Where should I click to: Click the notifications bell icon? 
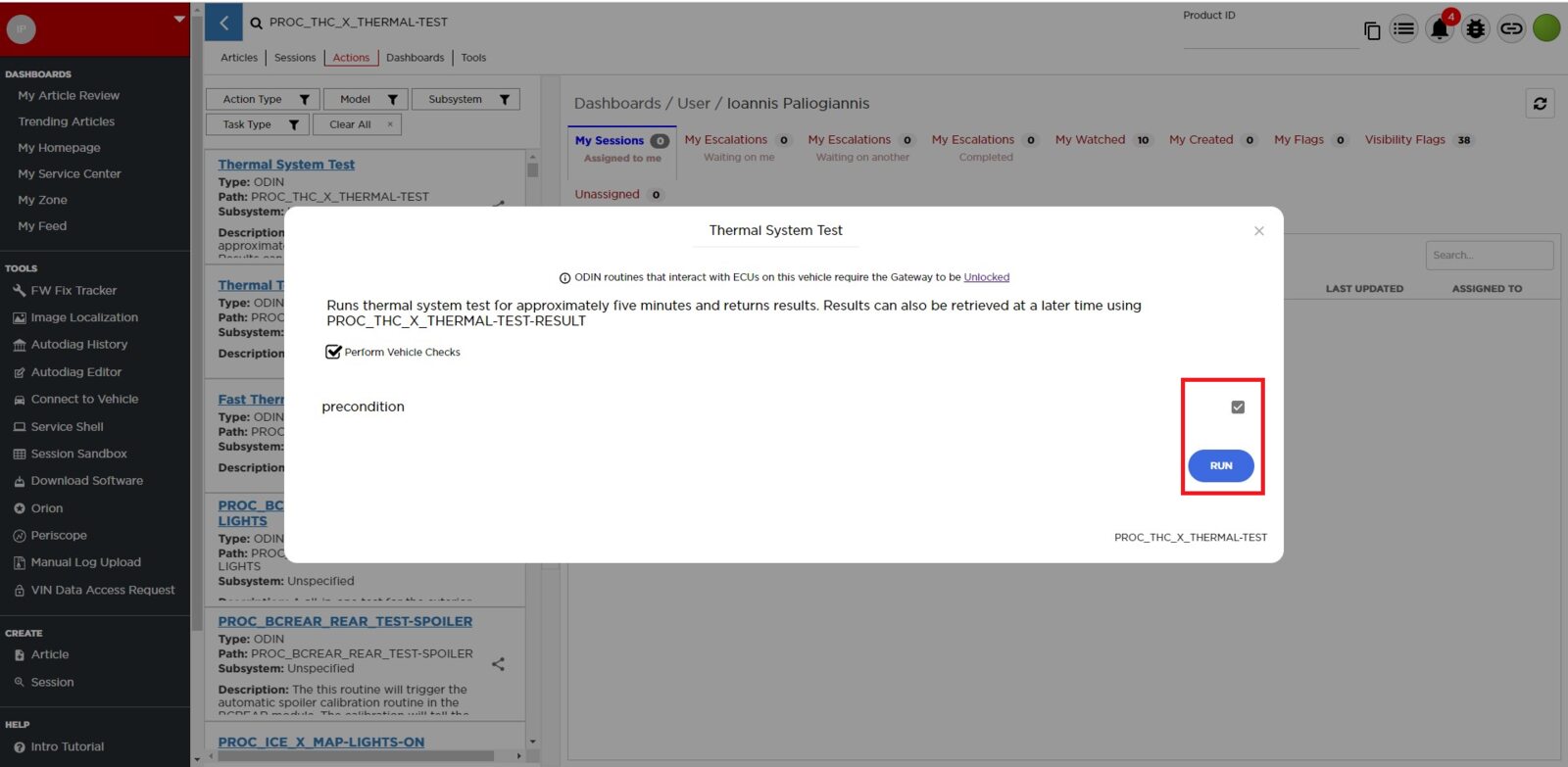1439,29
